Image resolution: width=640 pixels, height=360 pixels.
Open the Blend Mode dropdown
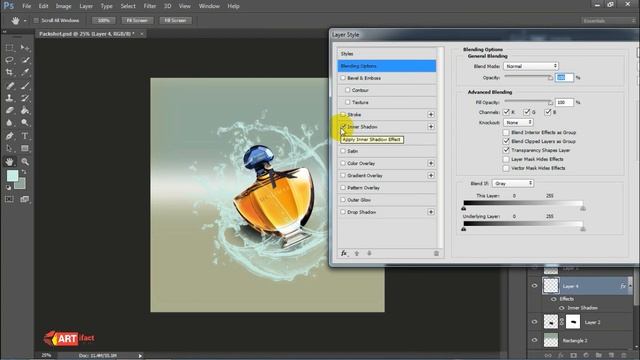[531, 66]
